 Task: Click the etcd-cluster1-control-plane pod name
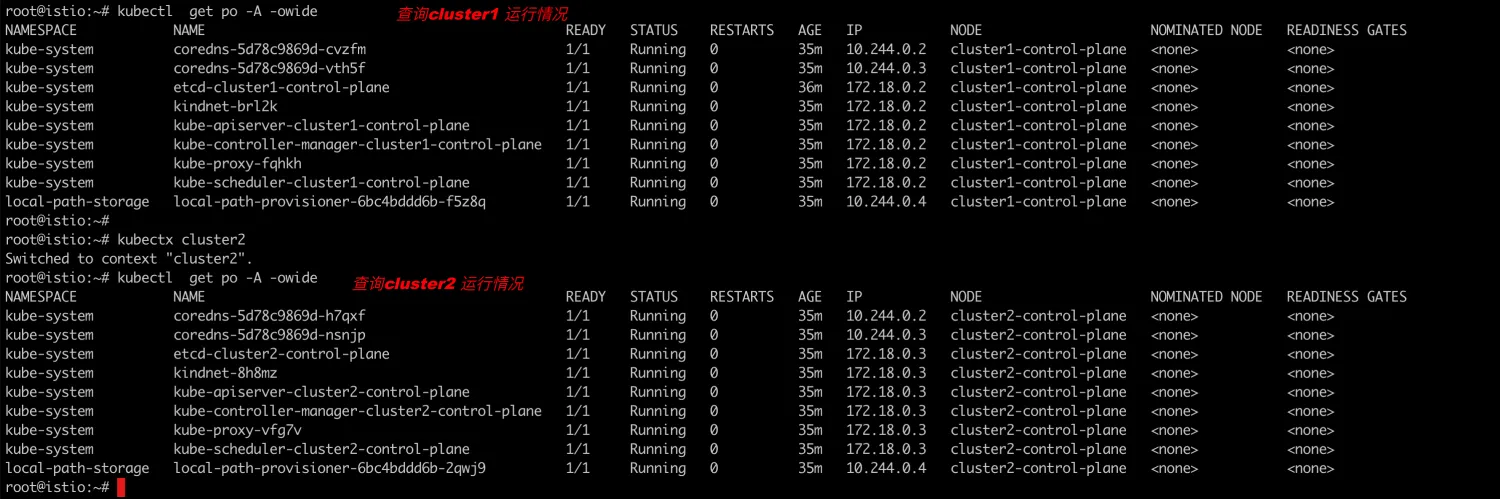[281, 87]
